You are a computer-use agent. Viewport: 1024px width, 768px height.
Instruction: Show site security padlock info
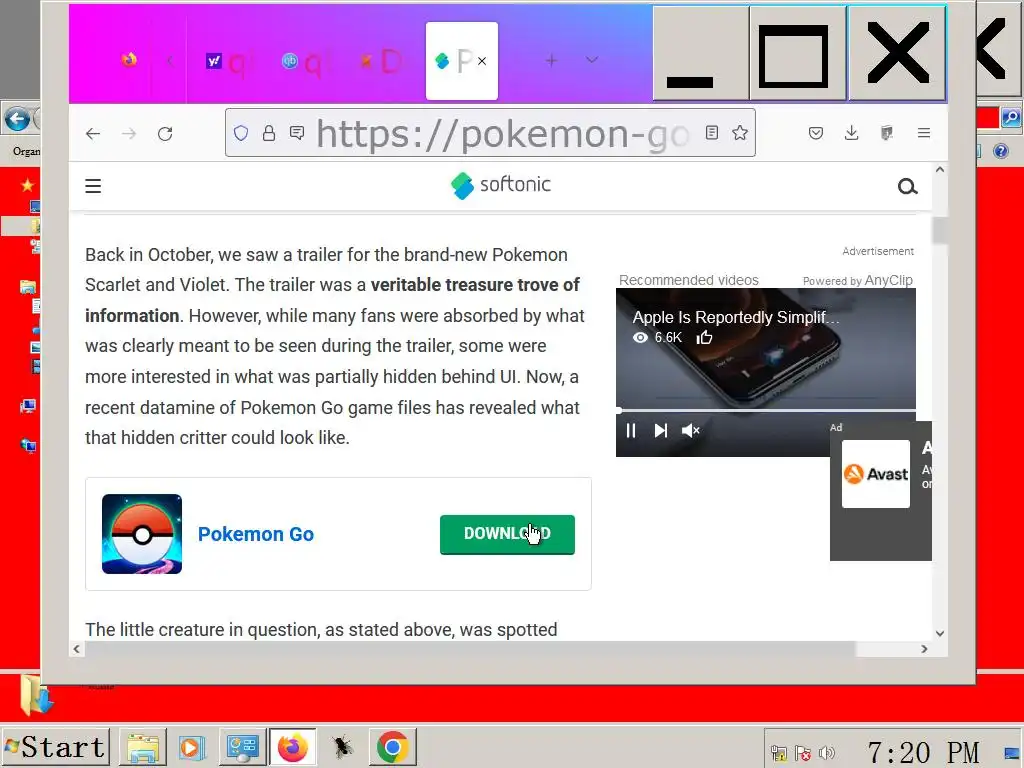[x=268, y=133]
